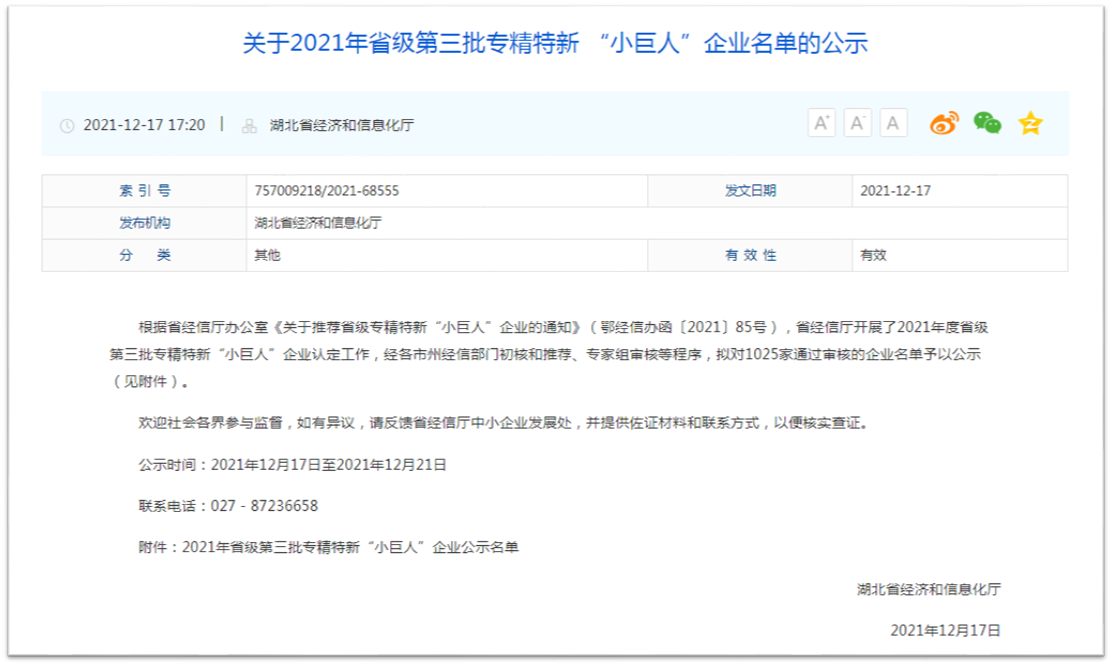The height and width of the screenshot is (666, 1112).
Task: Click the page title about 小巨人 企业名单的公示
Action: click(x=555, y=44)
